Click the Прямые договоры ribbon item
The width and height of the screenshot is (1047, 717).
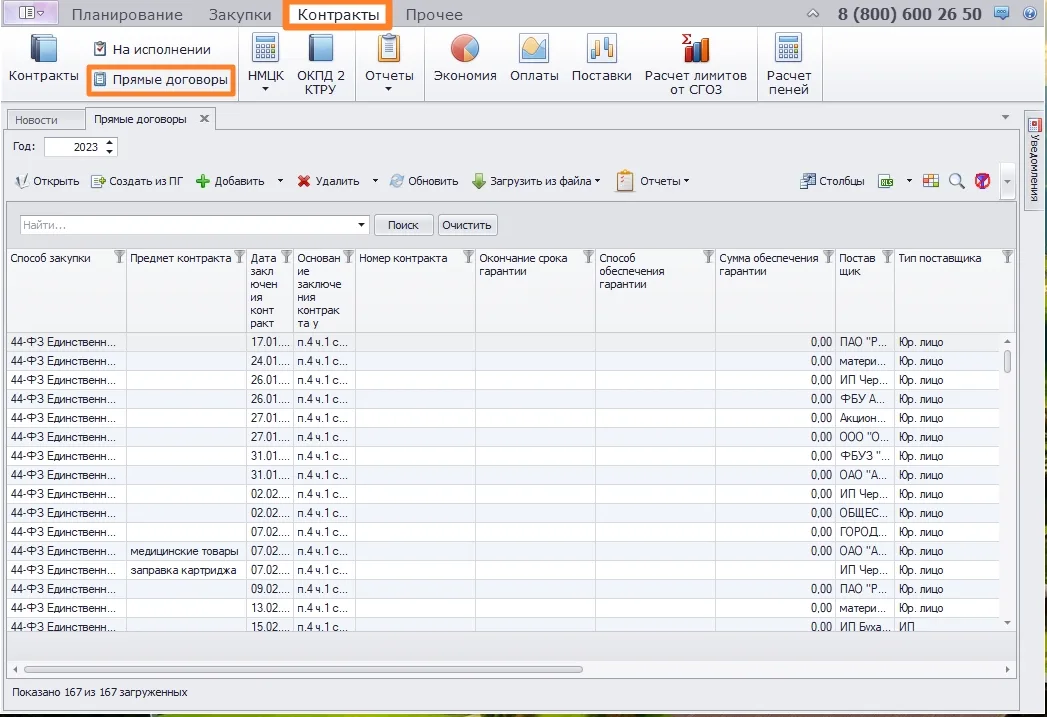[162, 80]
